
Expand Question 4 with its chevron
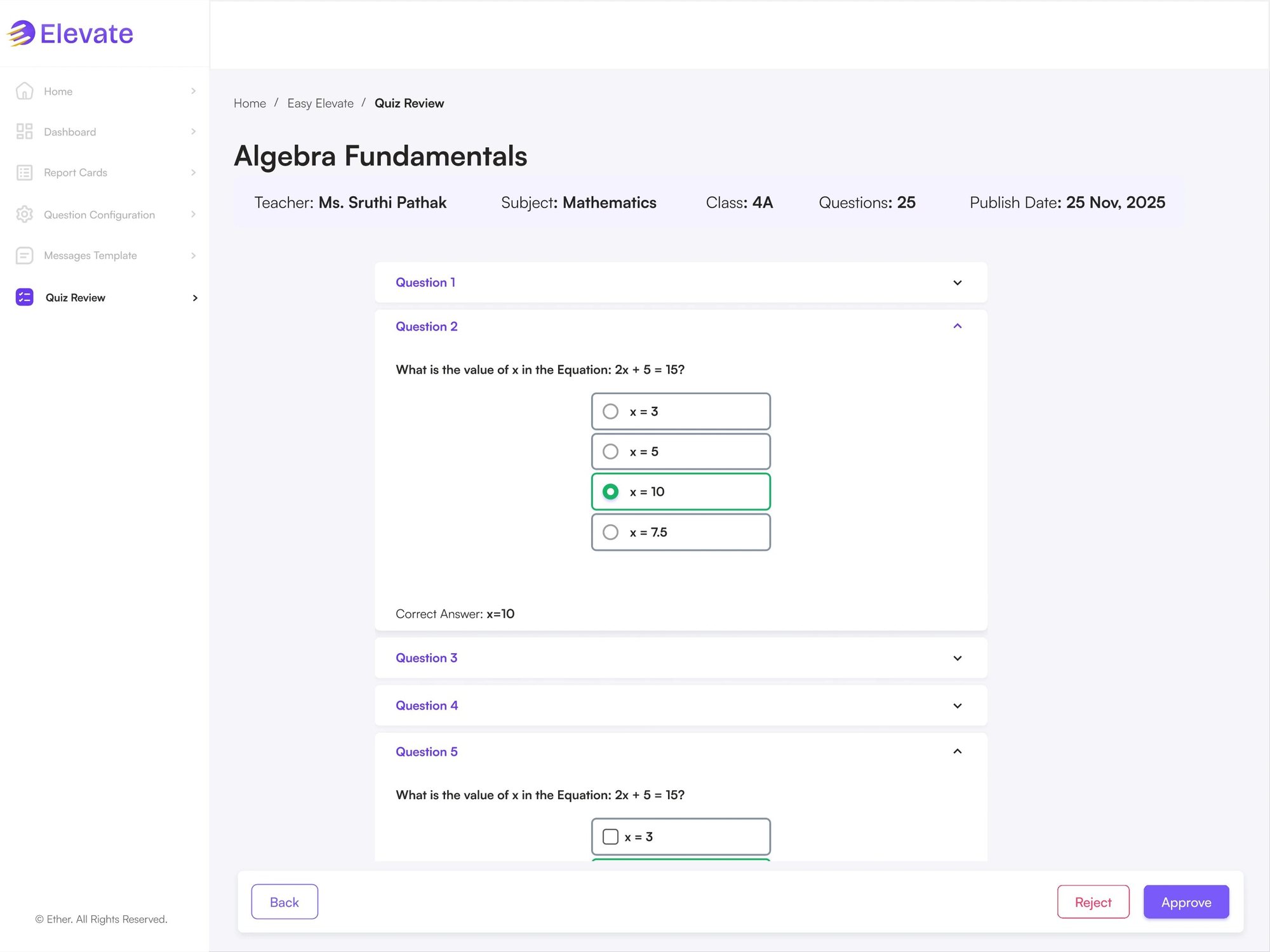tap(958, 706)
